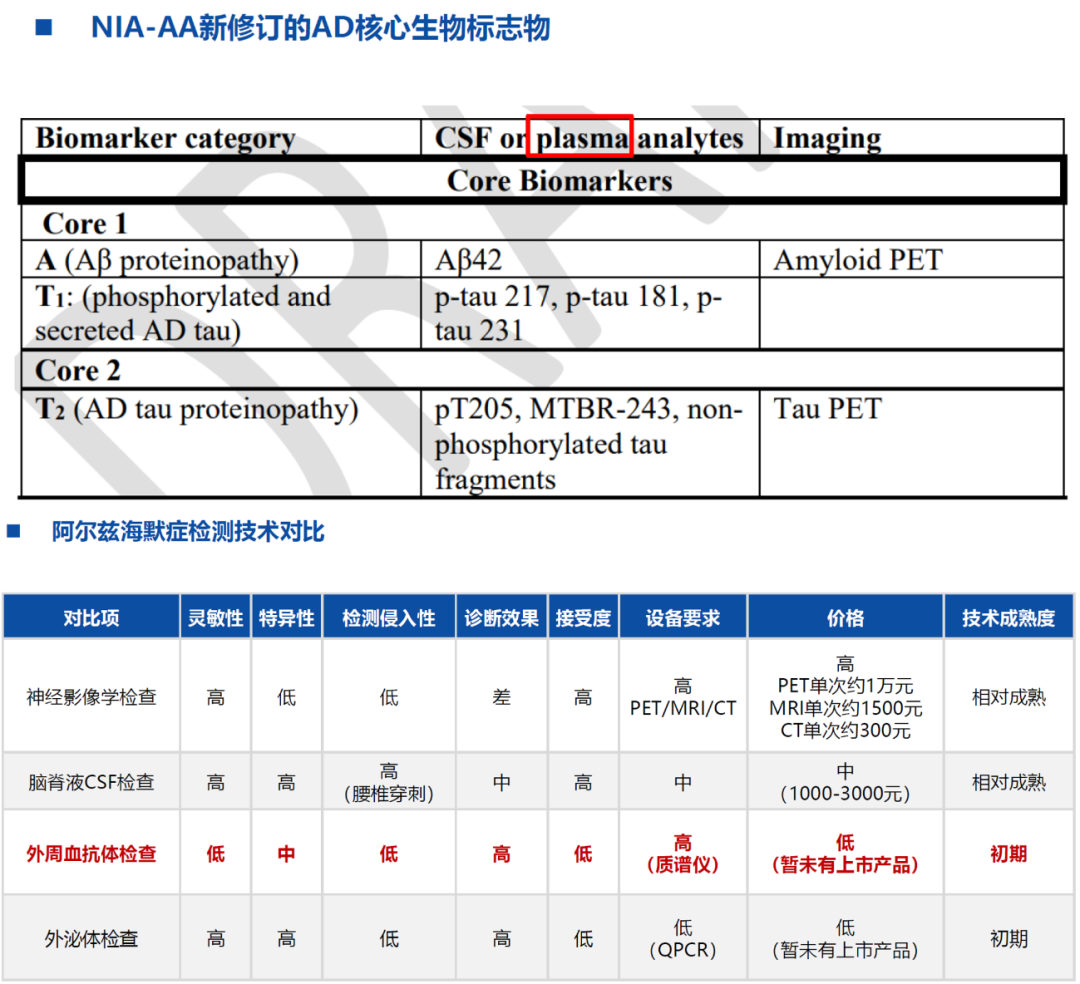Click the Aβ42 analyte cell
Image resolution: width=1080 pixels, height=984 pixels.
pos(468,261)
